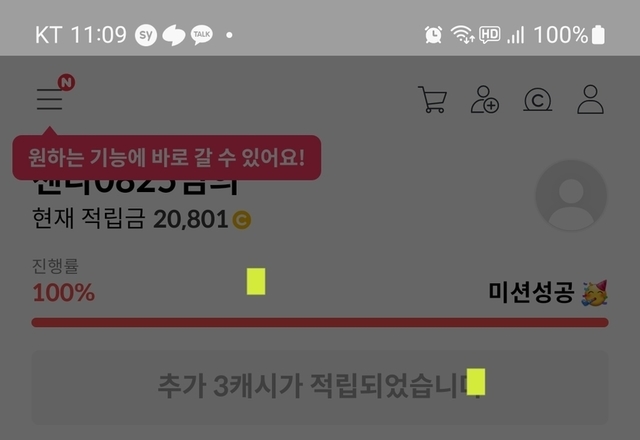Open the shopping cart
Image resolution: width=640 pixels, height=440 pixels.
pyautogui.click(x=432, y=99)
